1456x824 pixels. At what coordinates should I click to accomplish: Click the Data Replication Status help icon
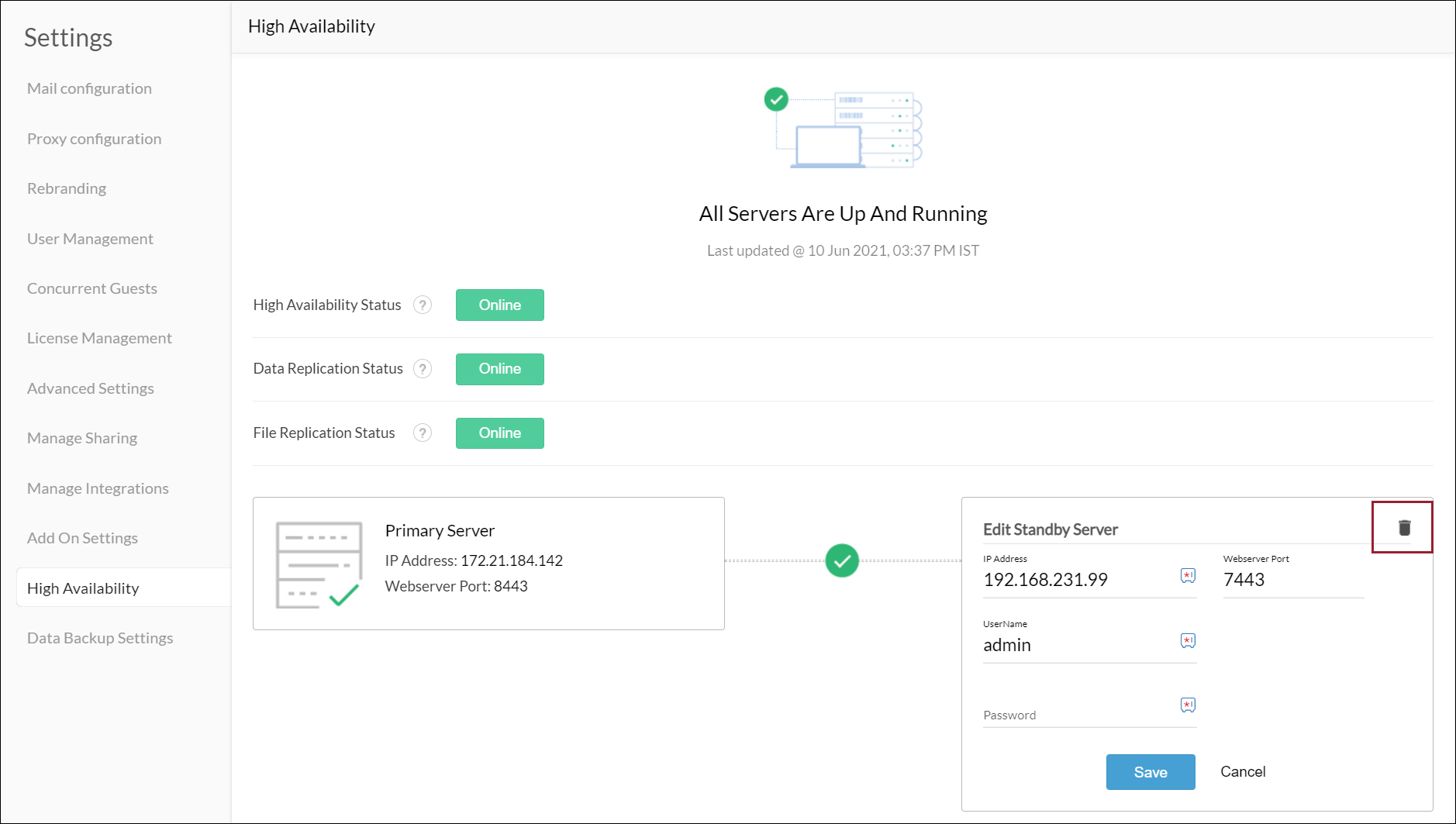click(x=423, y=369)
